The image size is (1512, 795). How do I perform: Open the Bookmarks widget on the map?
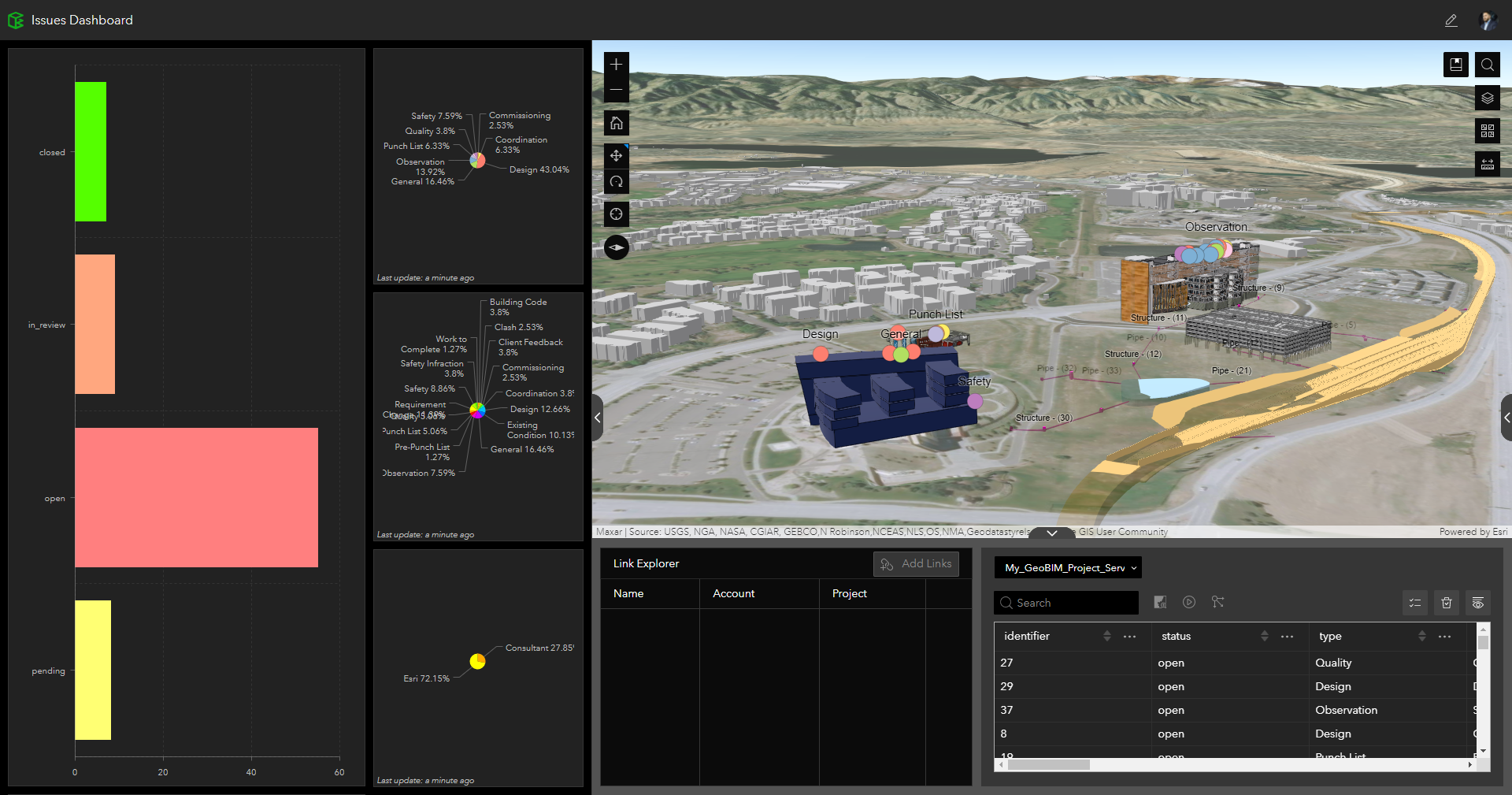pos(1455,65)
